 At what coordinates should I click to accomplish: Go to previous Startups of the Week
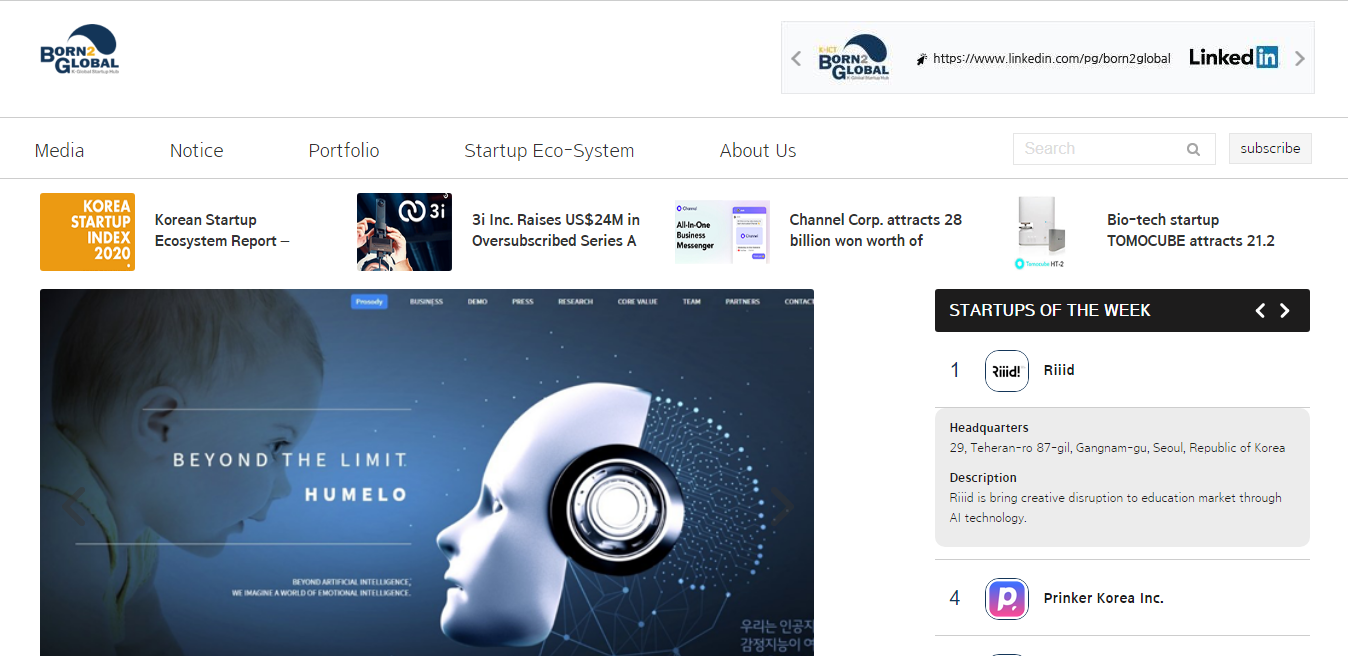click(1260, 310)
